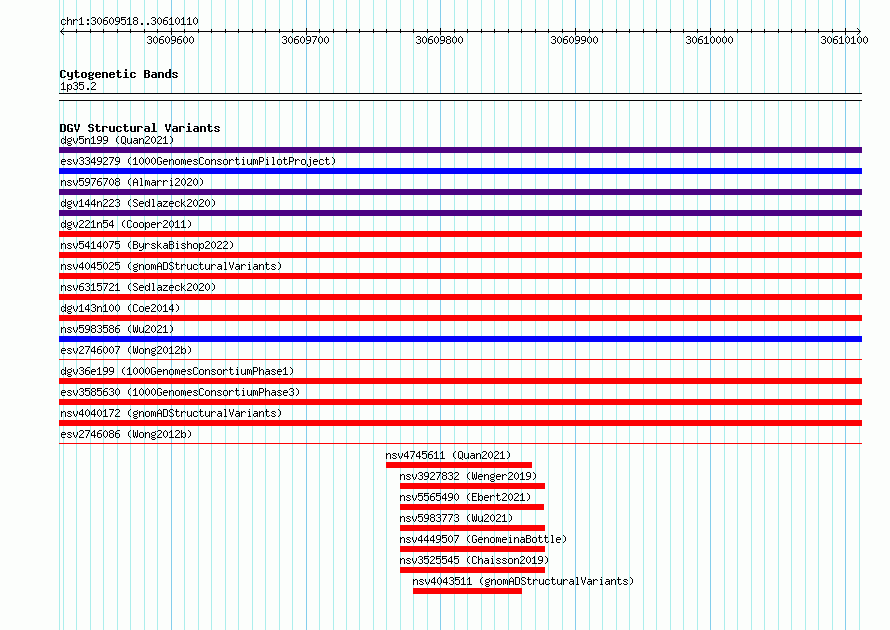Click the blue nsv5983586 variant bar
The height and width of the screenshot is (630, 890).
(x=460, y=339)
